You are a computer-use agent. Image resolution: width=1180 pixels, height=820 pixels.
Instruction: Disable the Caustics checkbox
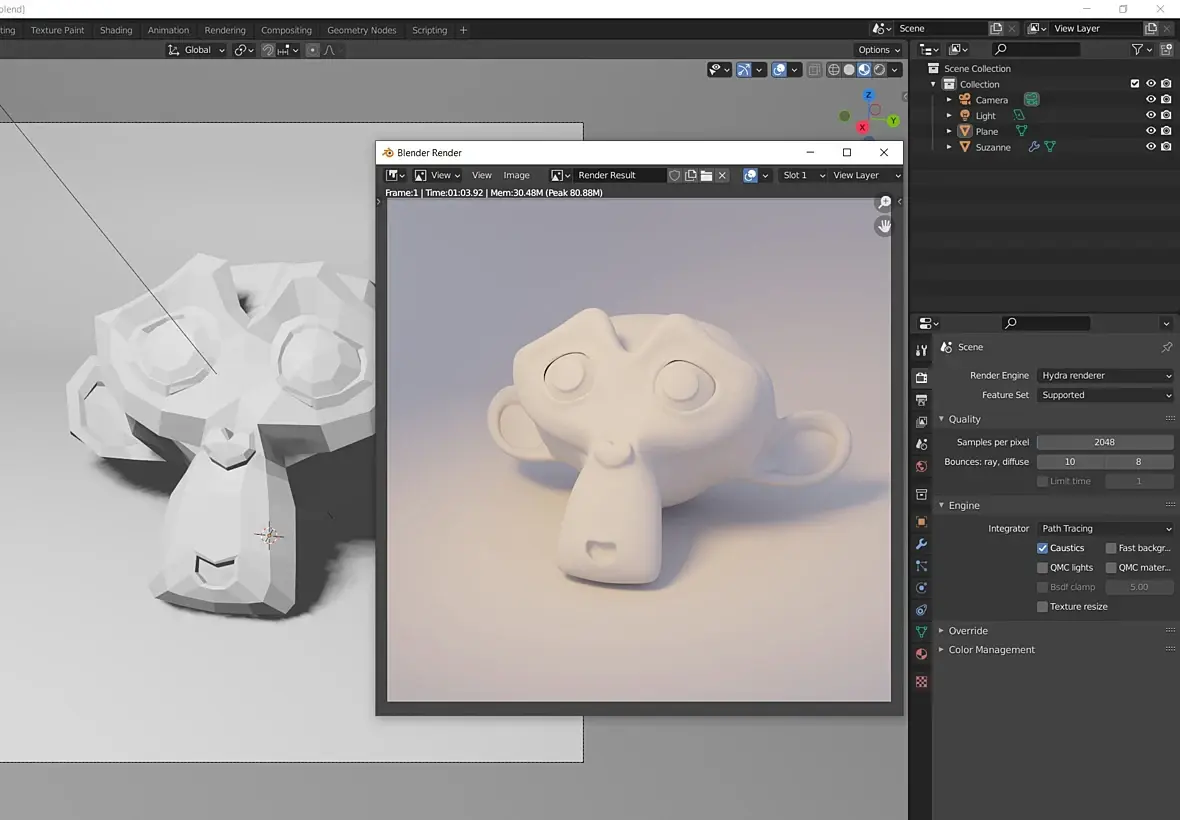(1042, 548)
